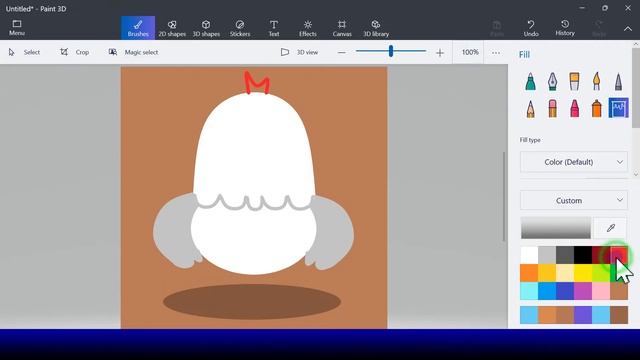Click the canvas vertical scrollbar
Image resolution: width=640 pixels, height=360 pixels.
coord(504,196)
